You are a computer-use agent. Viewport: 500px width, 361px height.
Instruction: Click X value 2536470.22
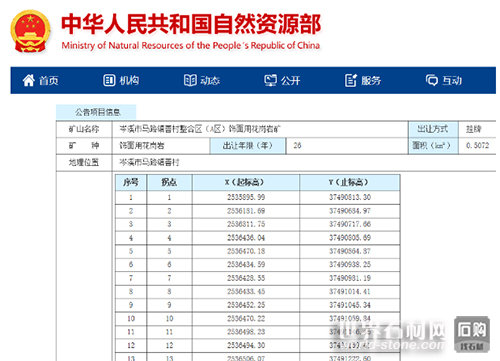pyautogui.click(x=246, y=319)
